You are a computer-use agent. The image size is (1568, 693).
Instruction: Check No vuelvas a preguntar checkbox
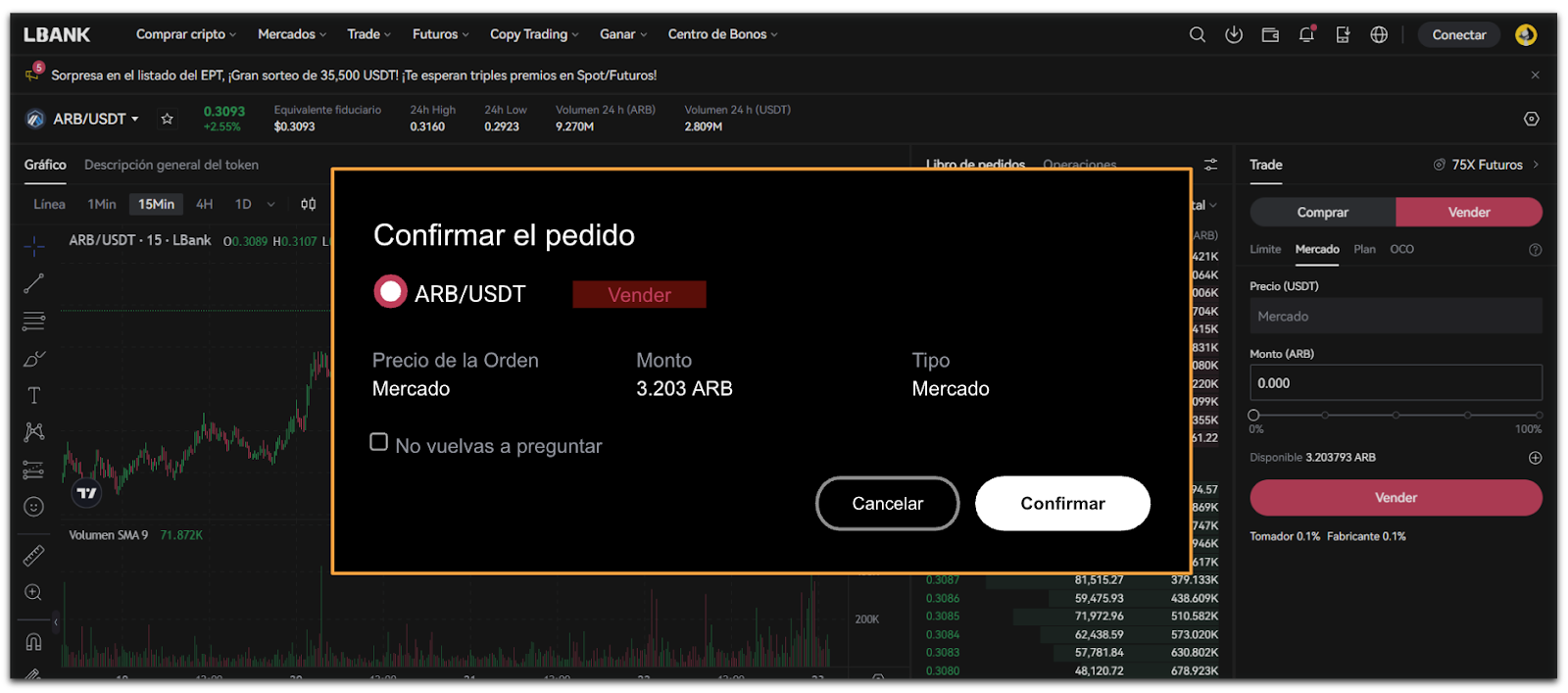379,442
